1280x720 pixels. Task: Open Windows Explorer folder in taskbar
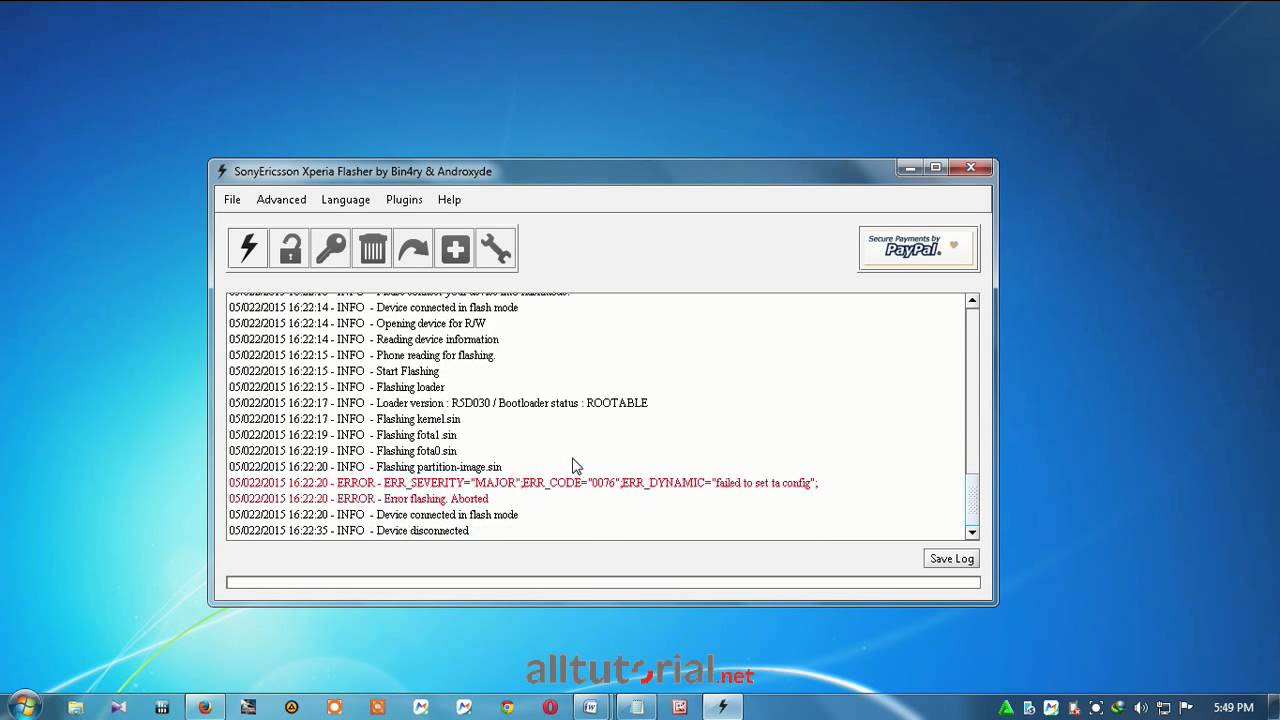point(75,707)
